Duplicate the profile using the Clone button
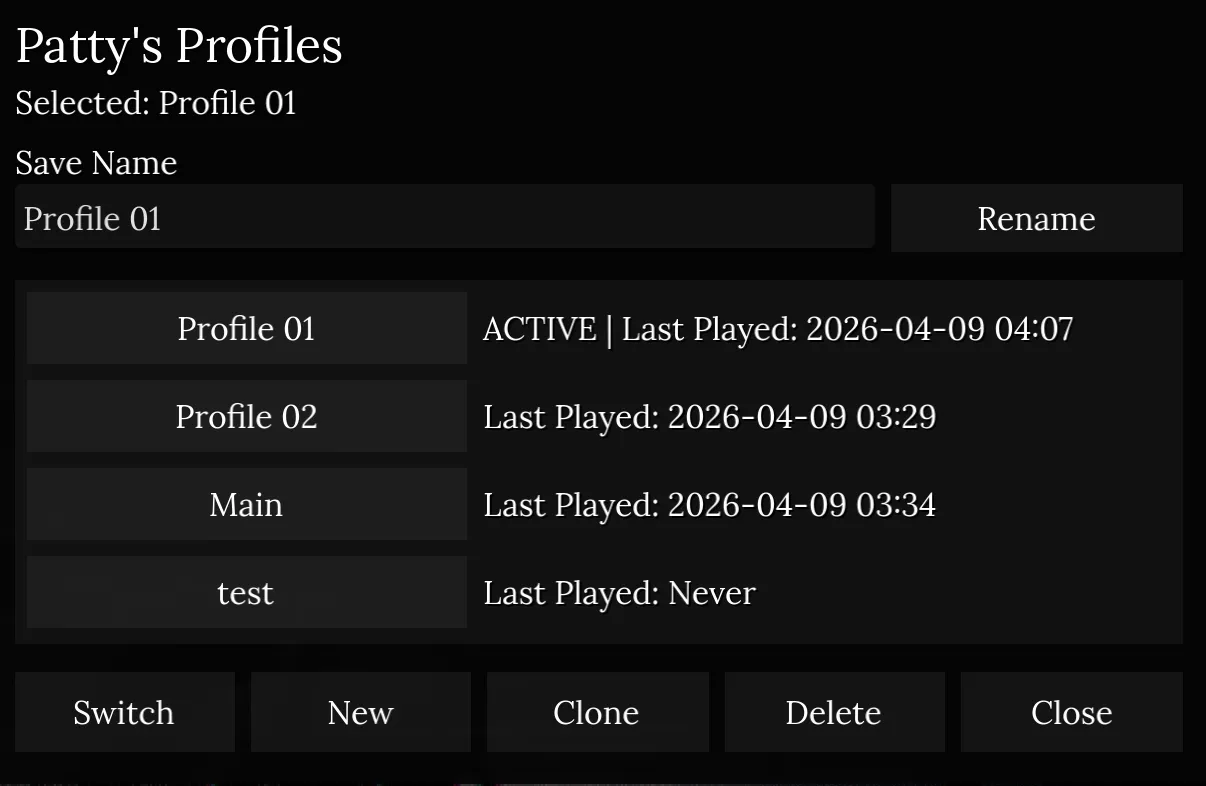The width and height of the screenshot is (1206, 786). 596,712
